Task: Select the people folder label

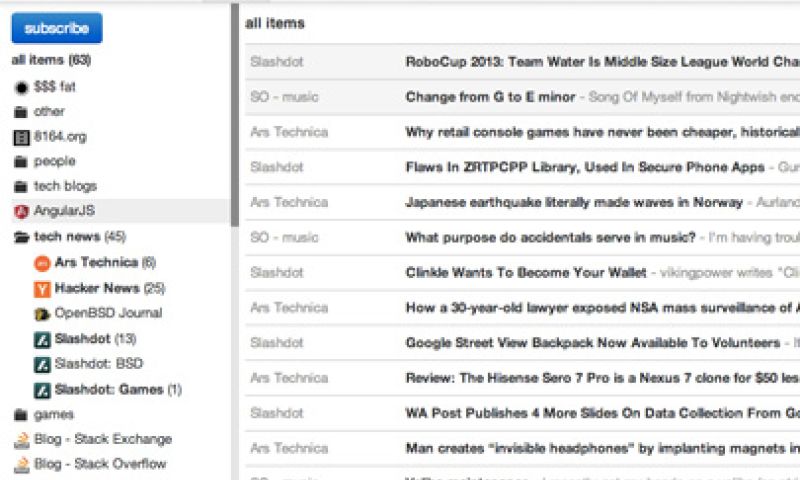Action: (55, 161)
